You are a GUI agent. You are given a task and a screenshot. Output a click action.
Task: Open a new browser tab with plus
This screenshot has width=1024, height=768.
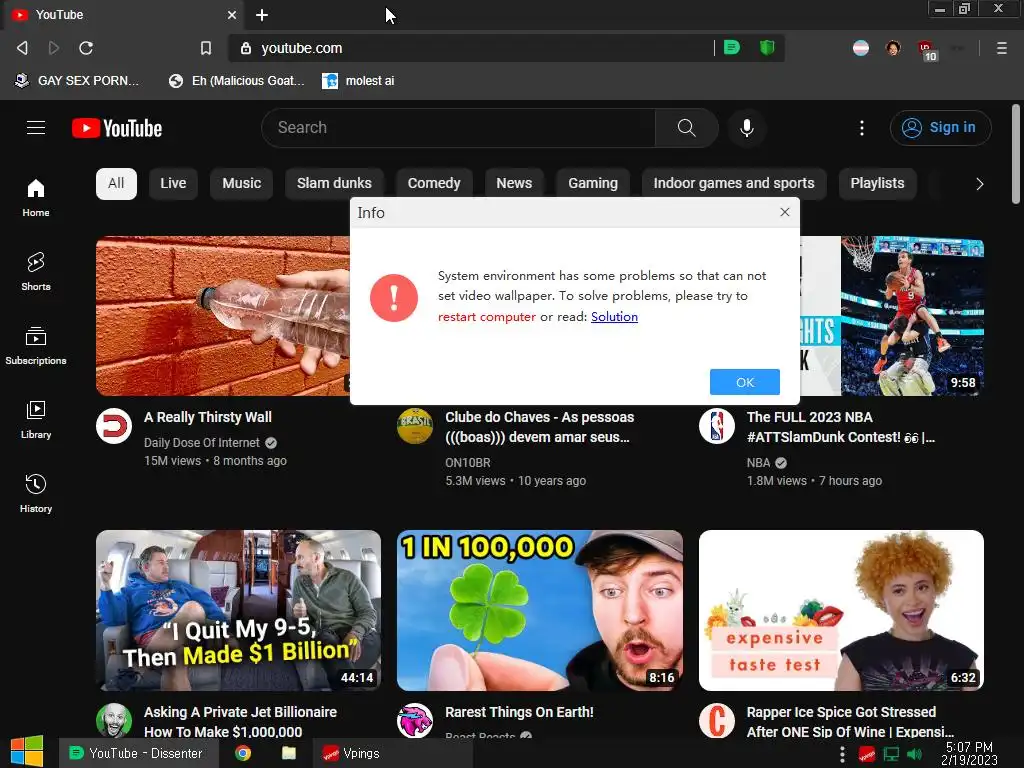[262, 15]
